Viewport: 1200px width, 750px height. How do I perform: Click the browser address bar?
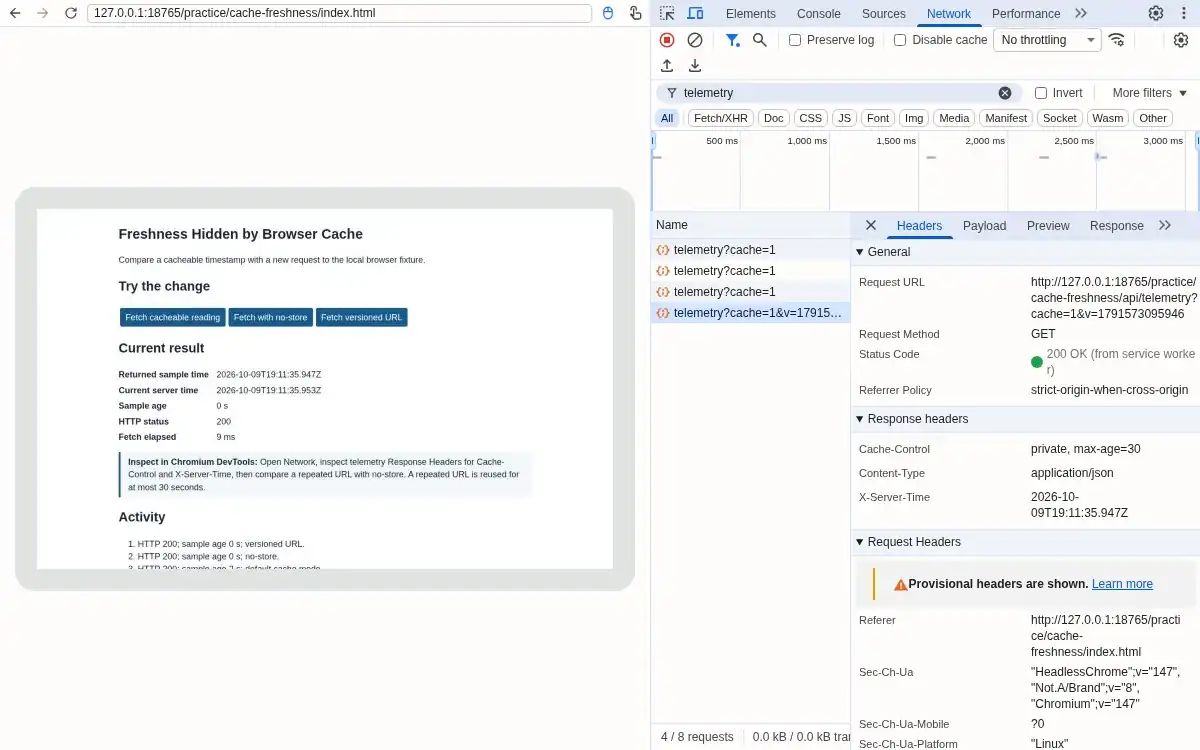(x=338, y=13)
